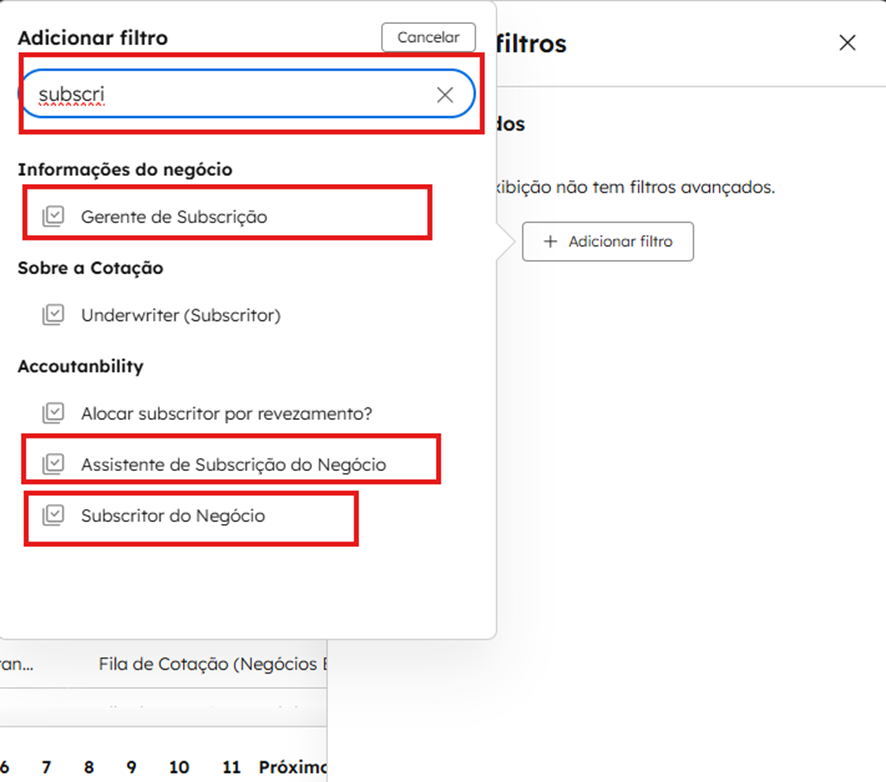Viewport: 886px width, 782px height.
Task: Click the icon beside Assistente de Subscrição do Negócio
Action: (53, 464)
